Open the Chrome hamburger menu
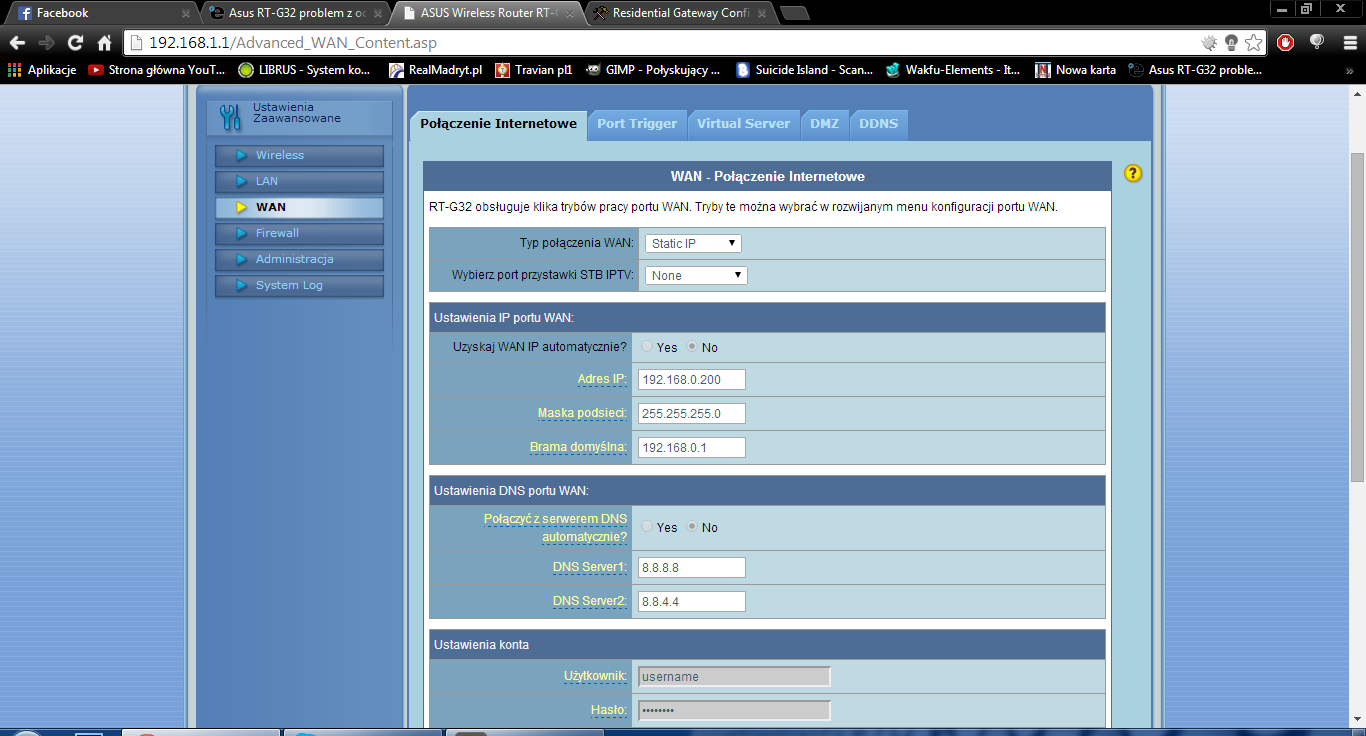Image resolution: width=1366 pixels, height=736 pixels. click(1349, 43)
